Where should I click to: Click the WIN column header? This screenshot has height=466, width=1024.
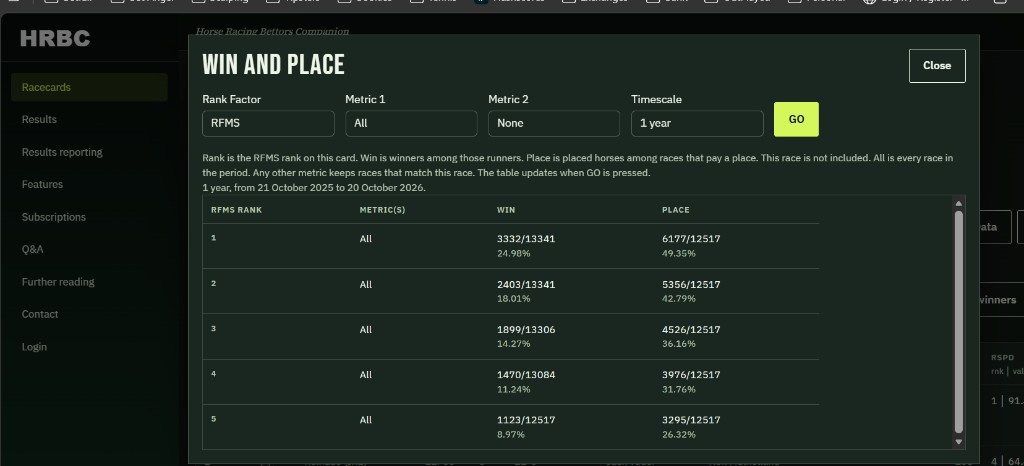(x=506, y=210)
